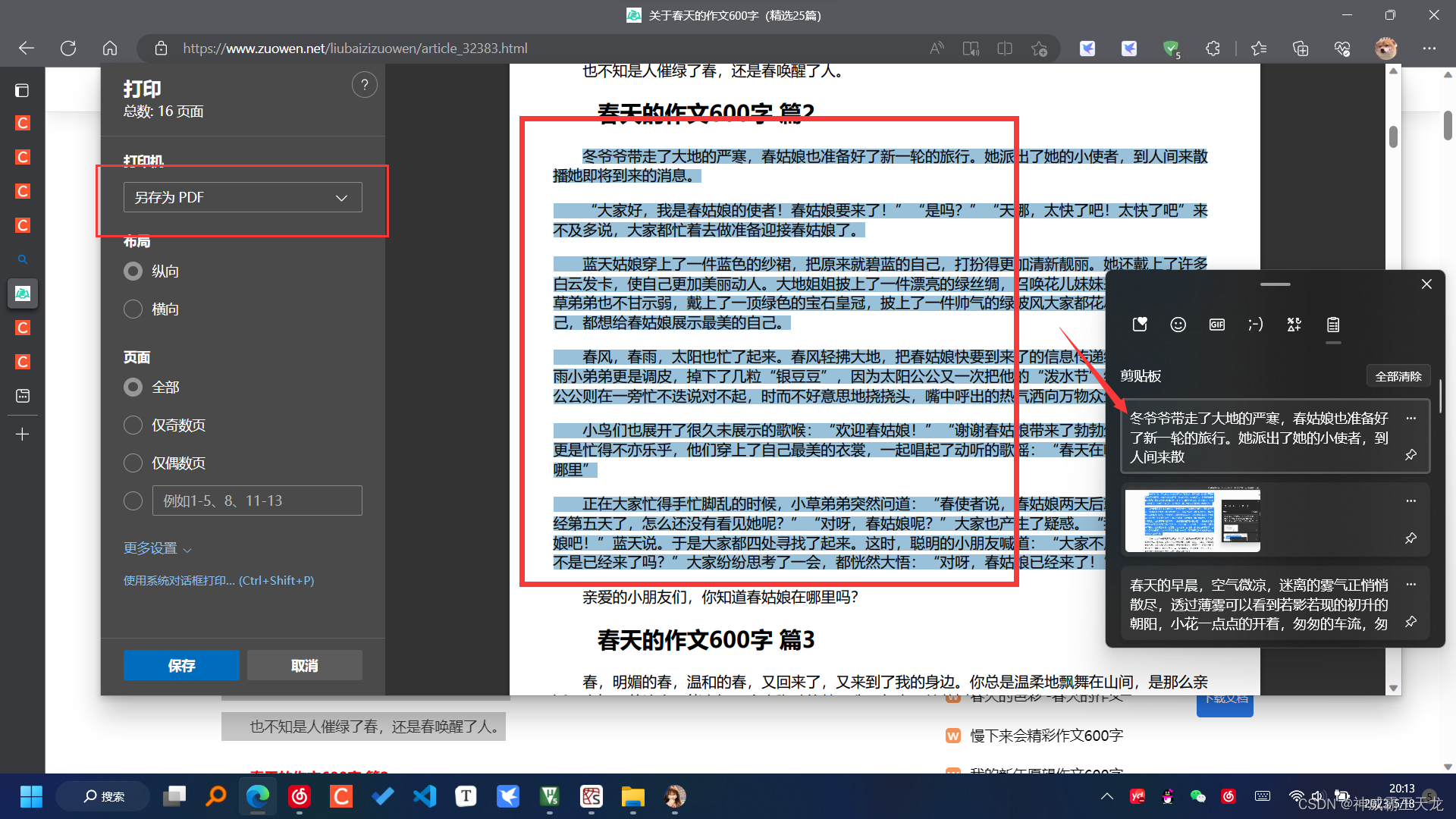
Task: Open the GIF tab in emoji panel
Action: coord(1216,325)
